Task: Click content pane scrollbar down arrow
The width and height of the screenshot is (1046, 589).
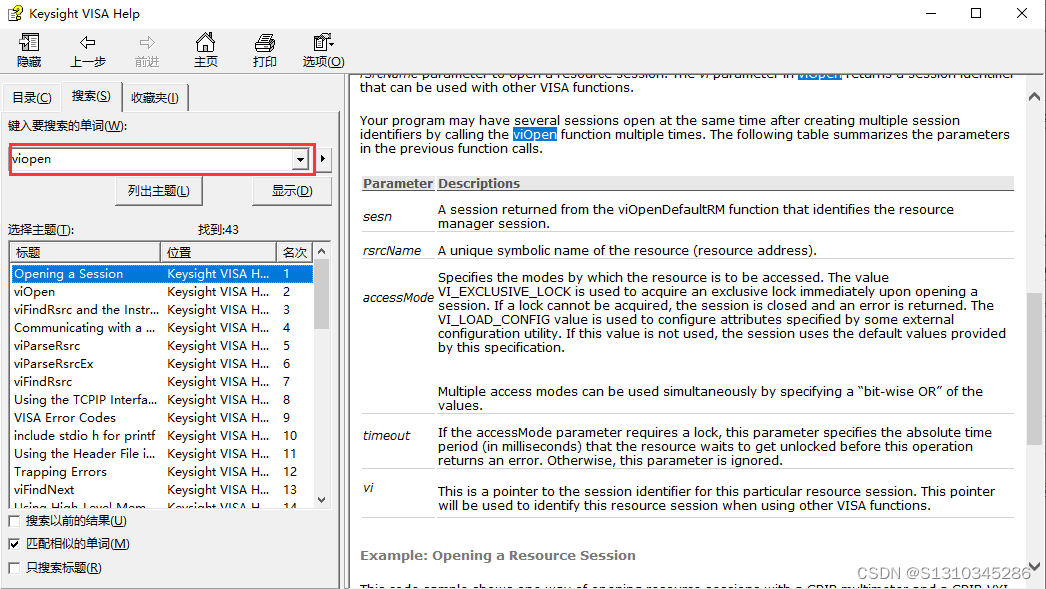Action: 1034,566
